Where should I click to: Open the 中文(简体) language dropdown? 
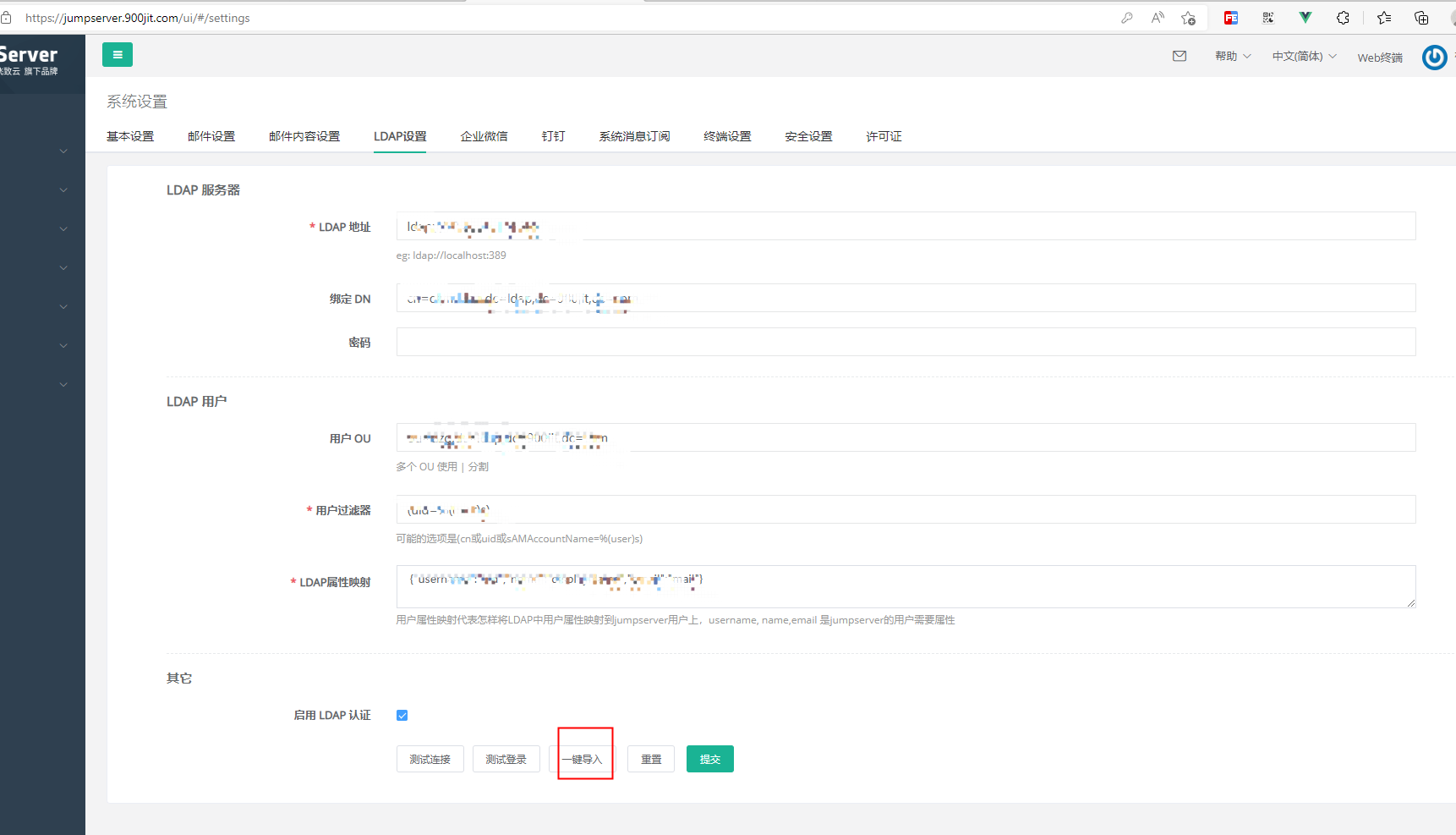tap(1305, 56)
